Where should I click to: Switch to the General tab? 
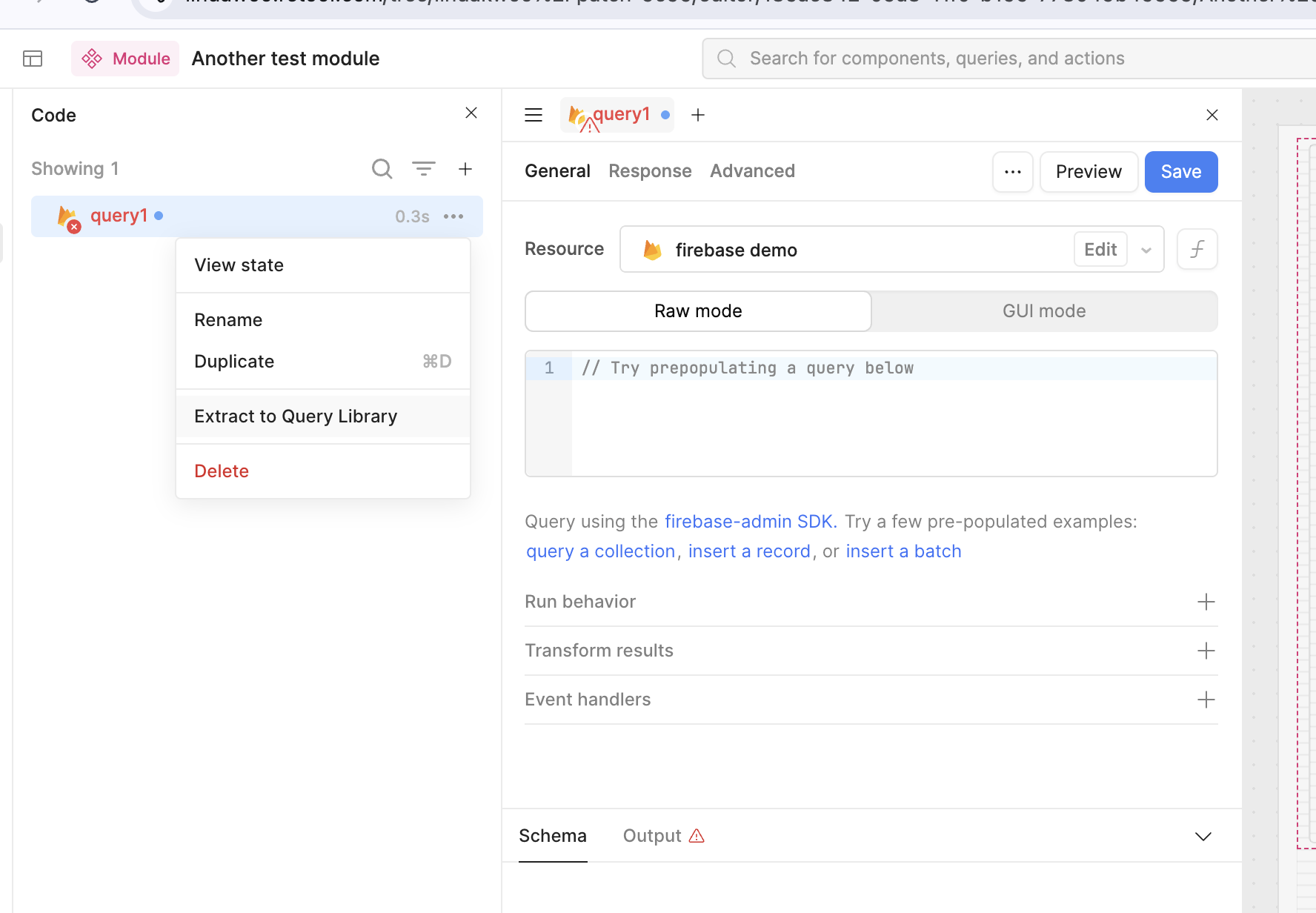coord(557,171)
